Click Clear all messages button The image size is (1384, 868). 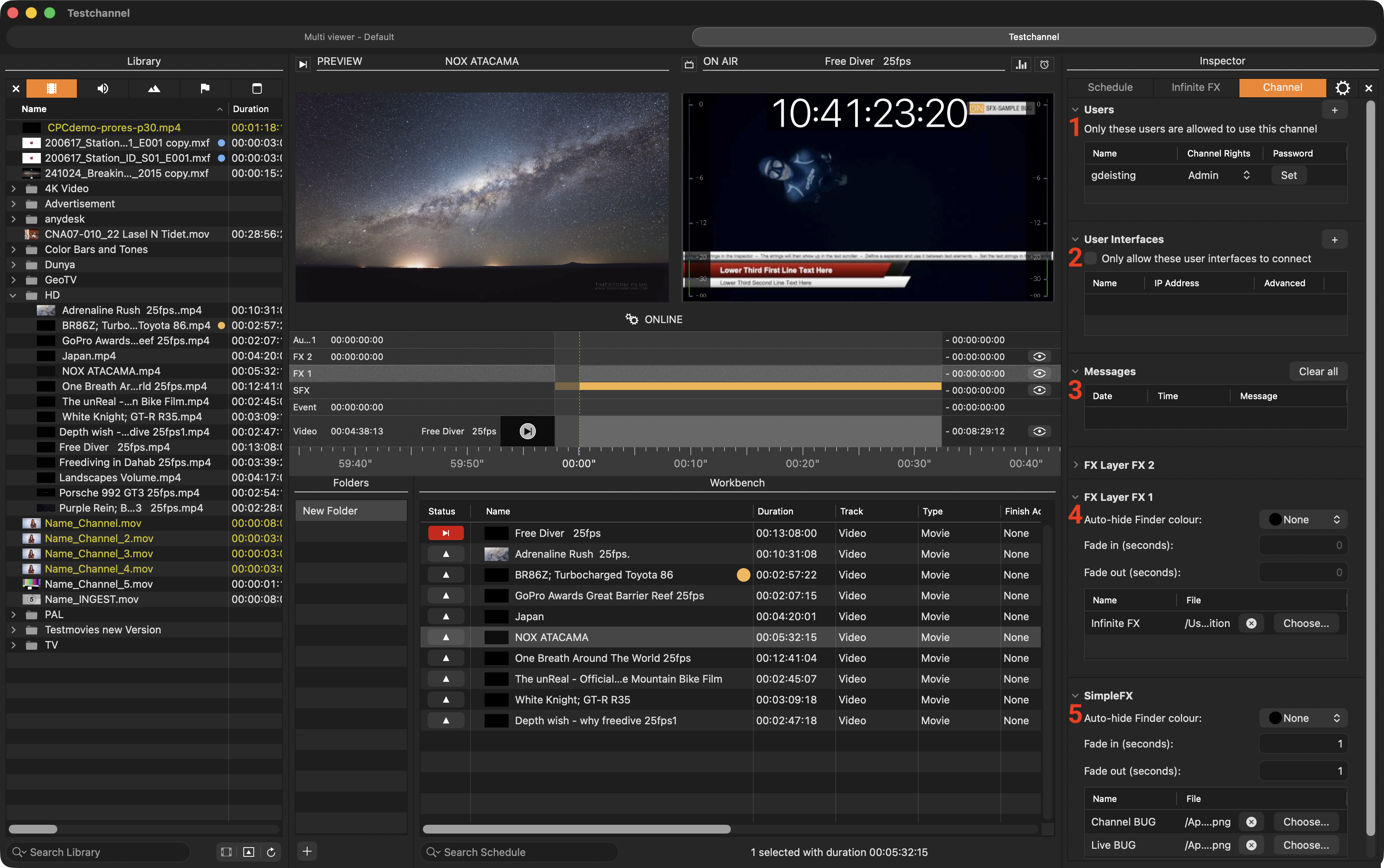[1319, 372]
